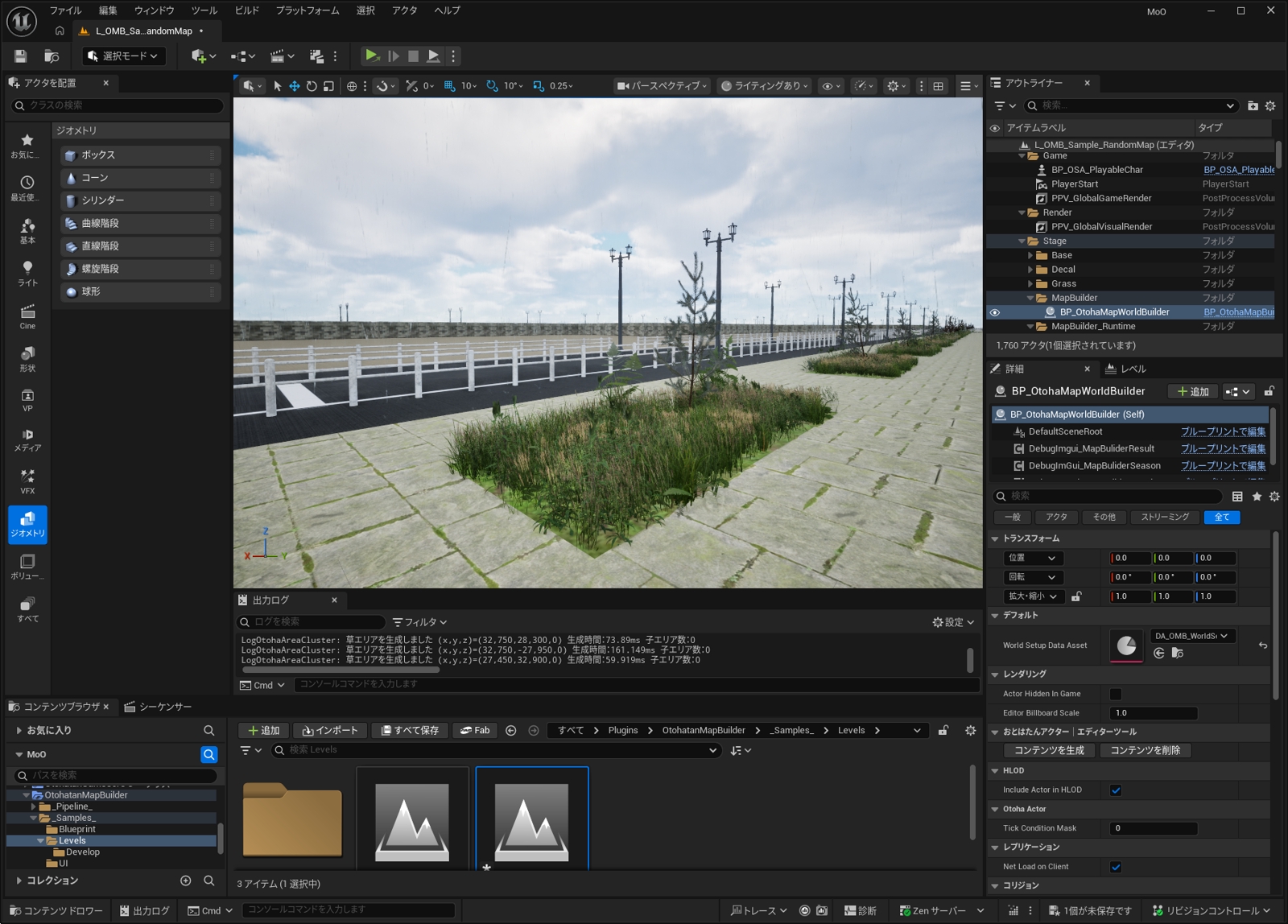1288x924 pixels.
Task: Open the ウィンドウ menu
Action: (x=154, y=10)
